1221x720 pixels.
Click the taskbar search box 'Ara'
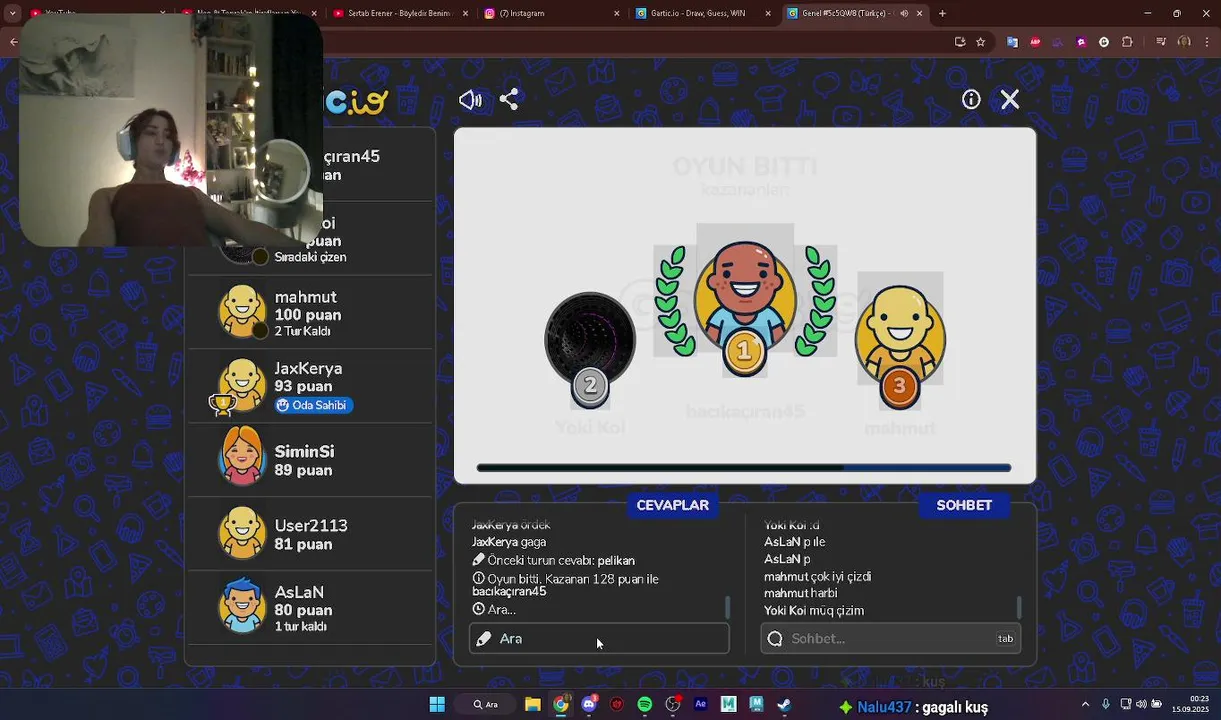pos(486,705)
